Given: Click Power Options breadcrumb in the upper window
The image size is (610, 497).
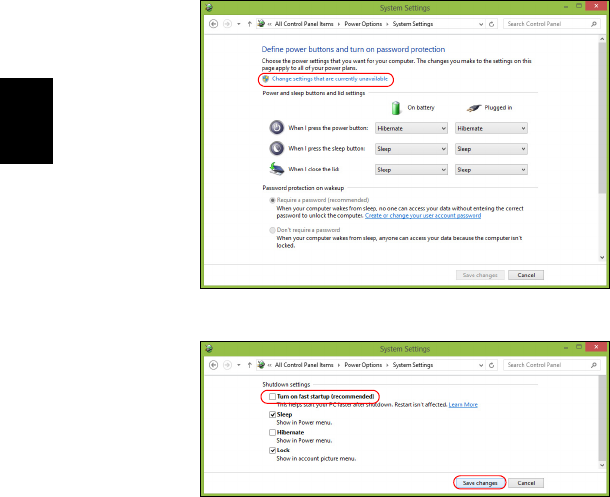Looking at the screenshot, I should [x=363, y=24].
